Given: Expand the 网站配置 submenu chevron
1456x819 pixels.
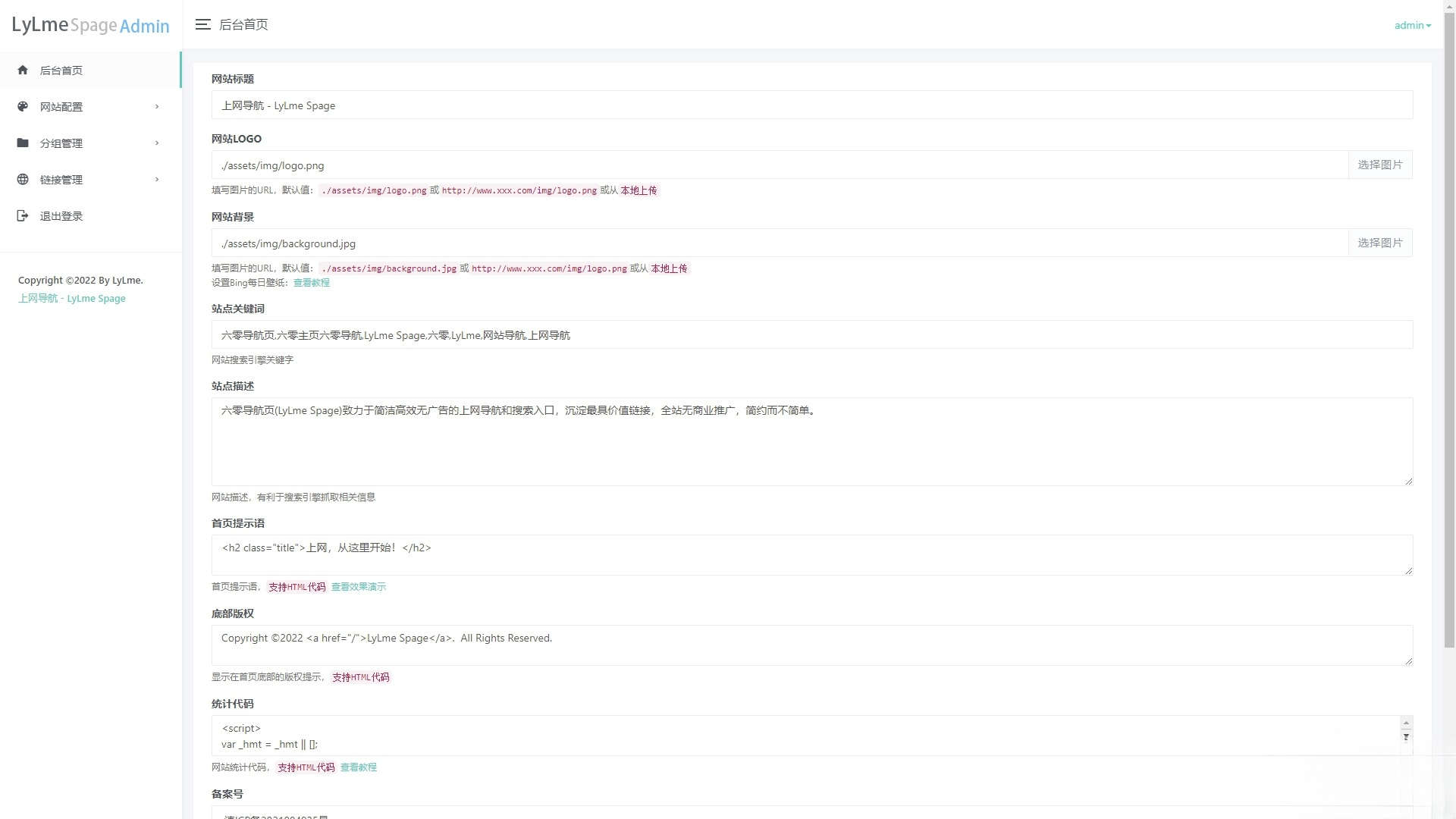Looking at the screenshot, I should (157, 106).
